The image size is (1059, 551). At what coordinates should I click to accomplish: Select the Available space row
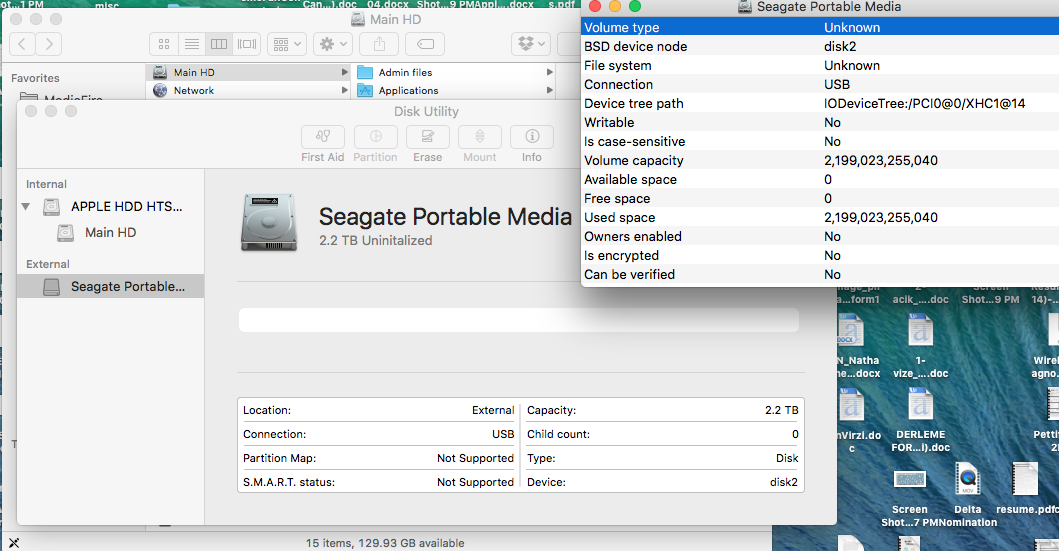click(x=820, y=179)
